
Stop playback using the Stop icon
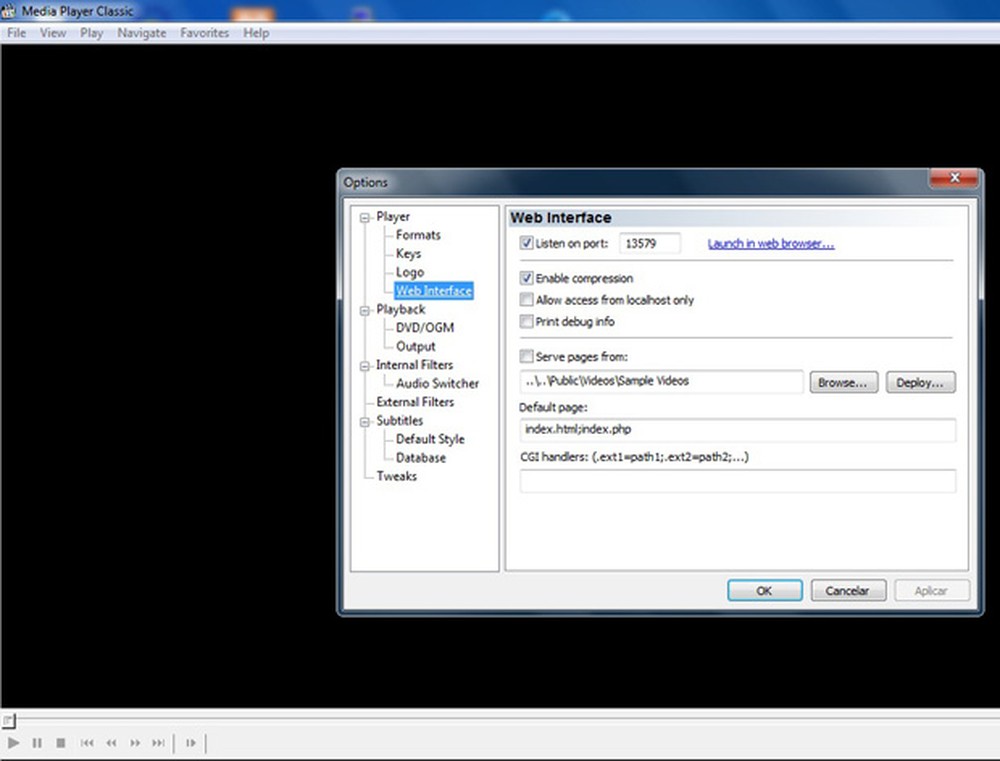61,743
